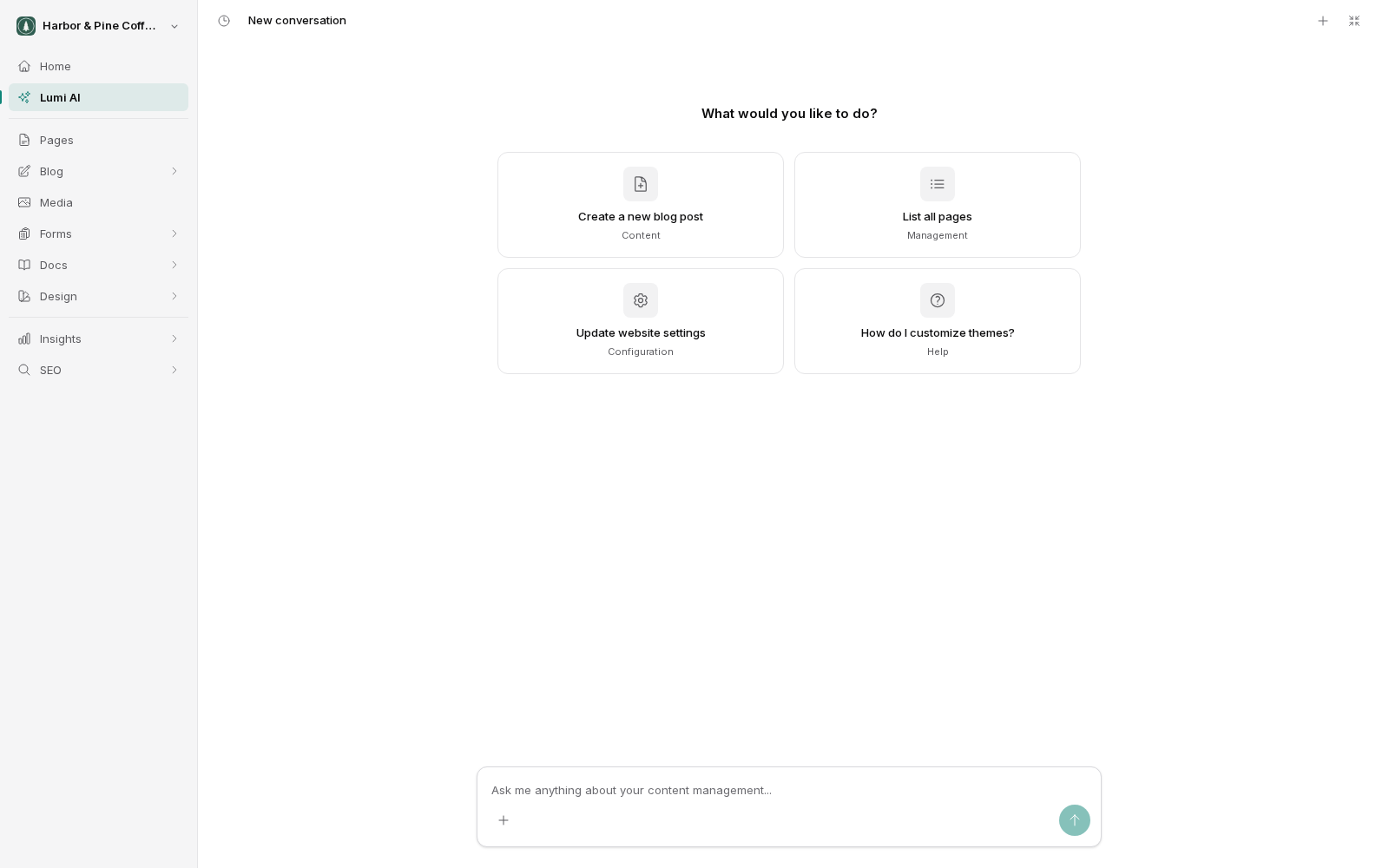Expand the Design submenu chevron
The image size is (1389, 868).
click(174, 296)
